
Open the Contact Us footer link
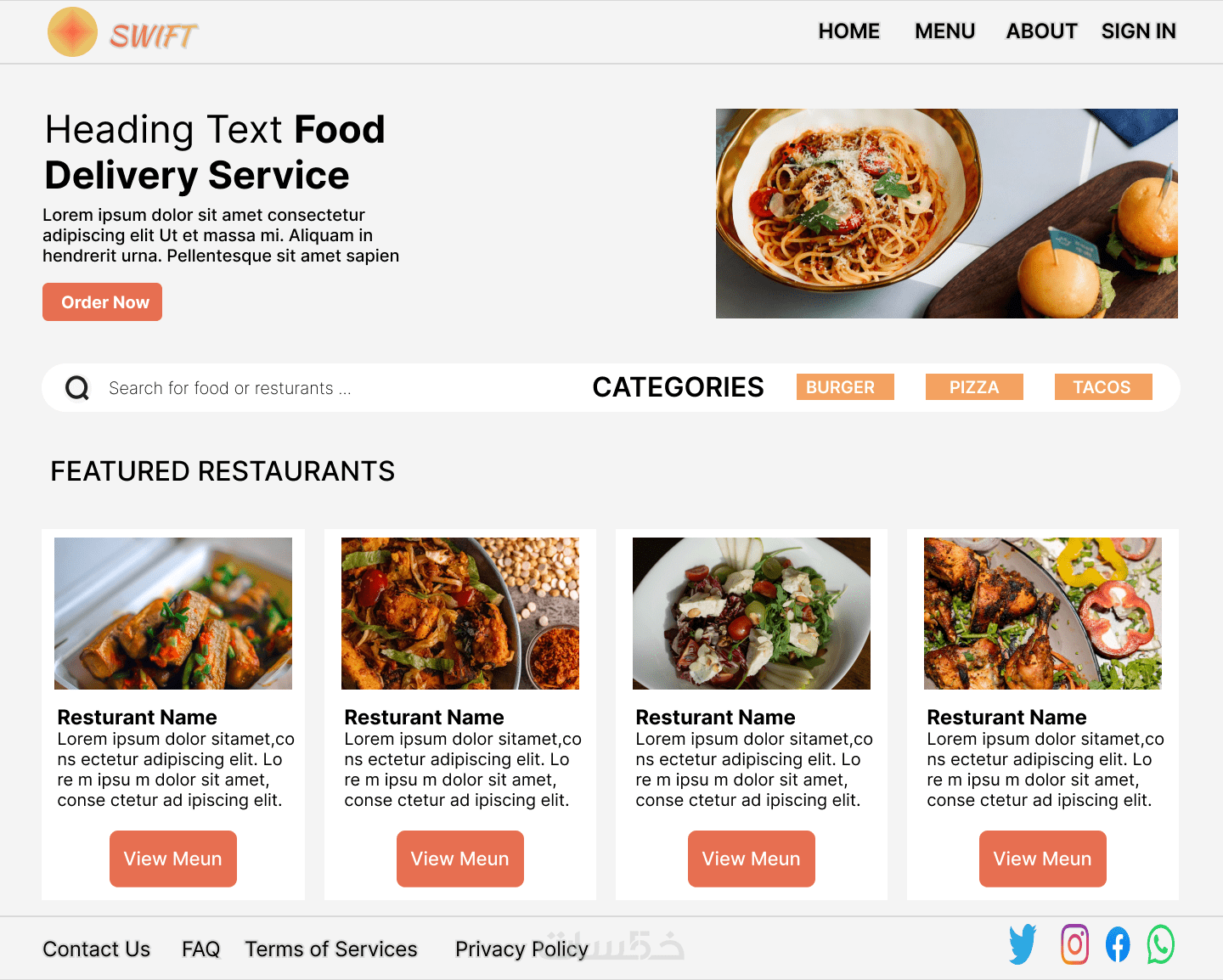[97, 949]
